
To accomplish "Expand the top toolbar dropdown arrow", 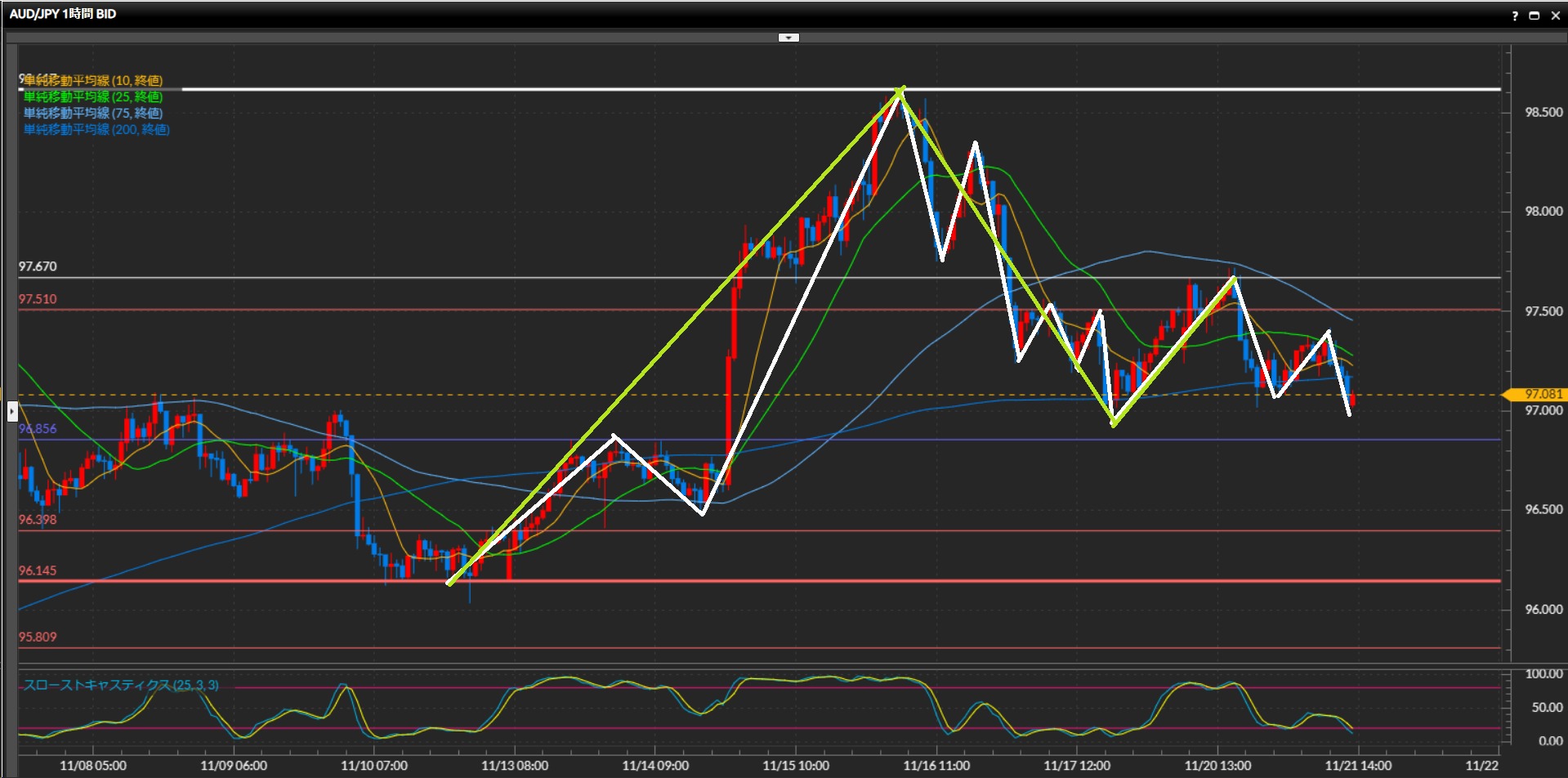I will 788,38.
